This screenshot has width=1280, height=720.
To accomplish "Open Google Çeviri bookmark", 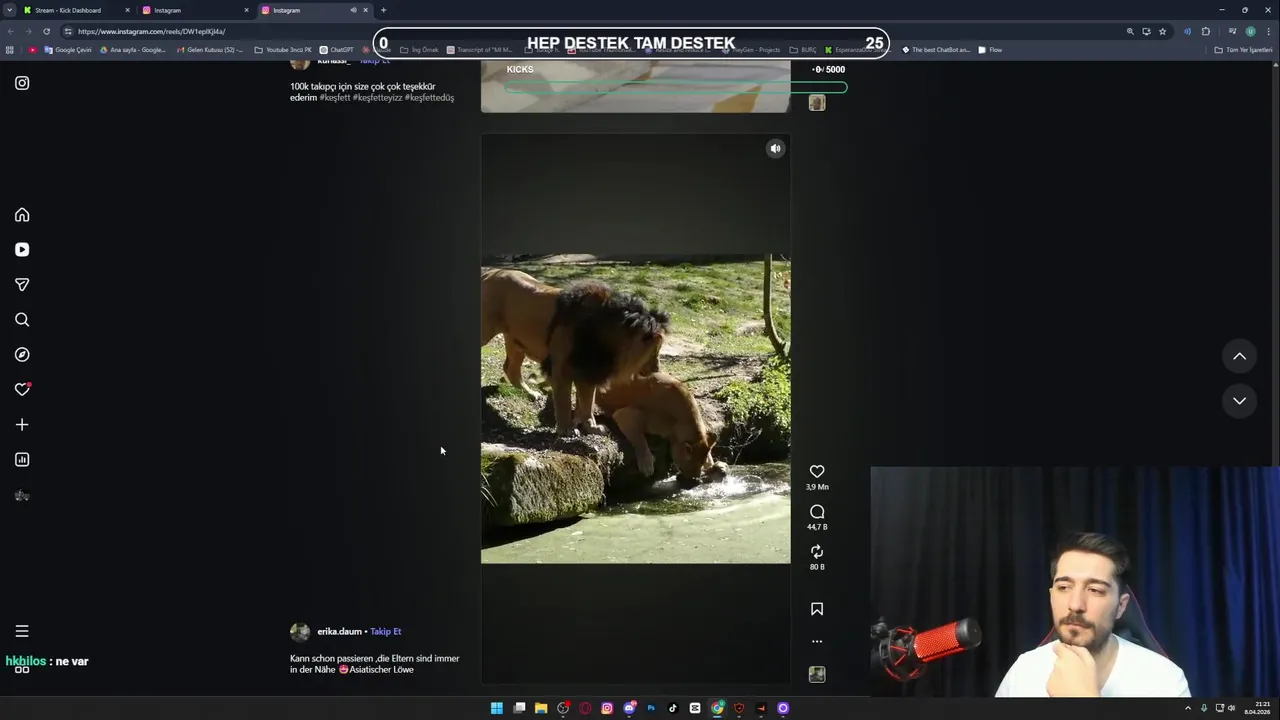I will pos(68,49).
